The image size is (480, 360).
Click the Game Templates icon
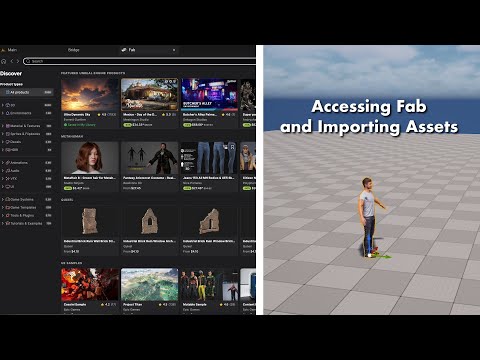[8, 207]
